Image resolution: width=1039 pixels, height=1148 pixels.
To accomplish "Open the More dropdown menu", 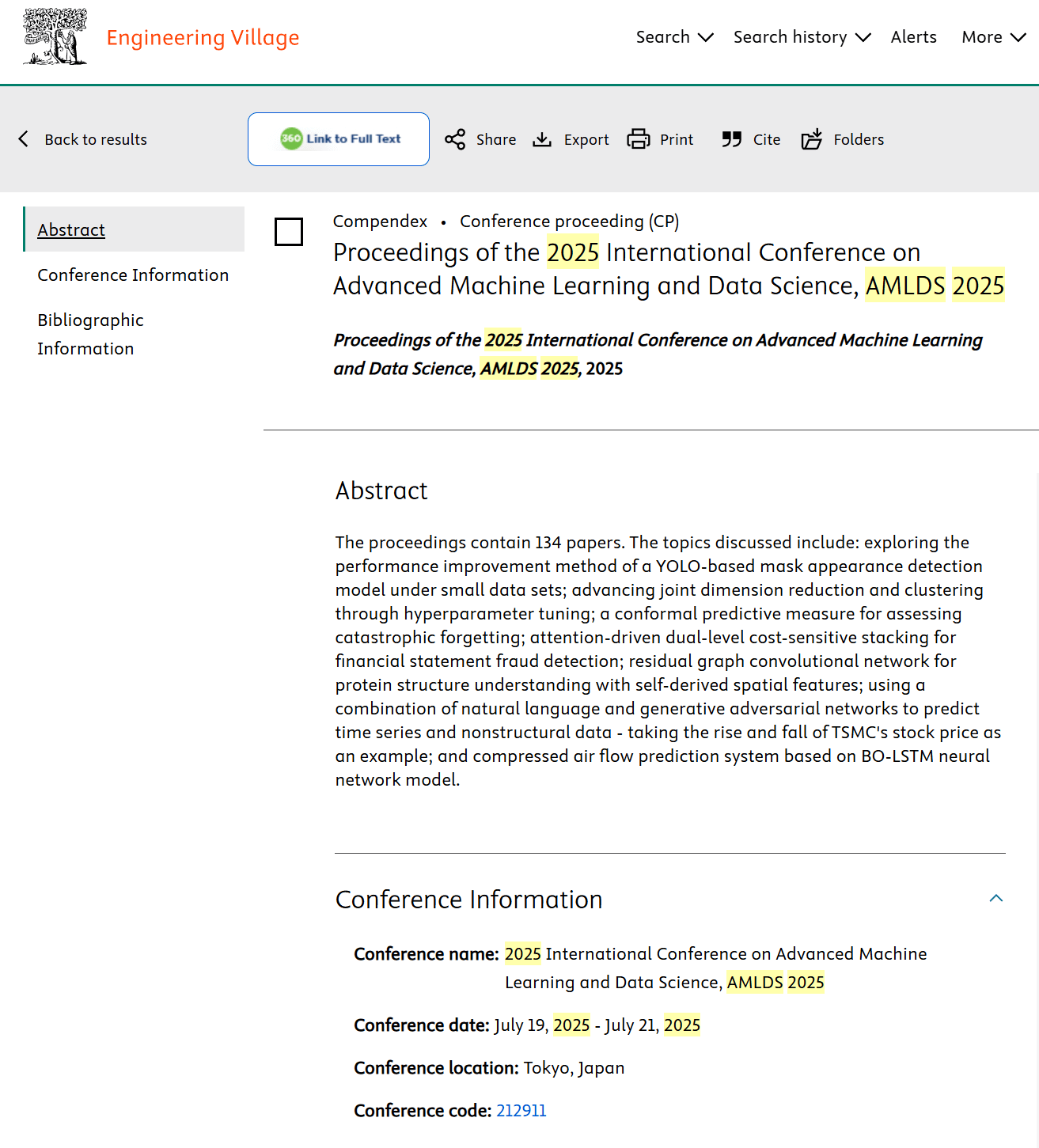I will [993, 37].
